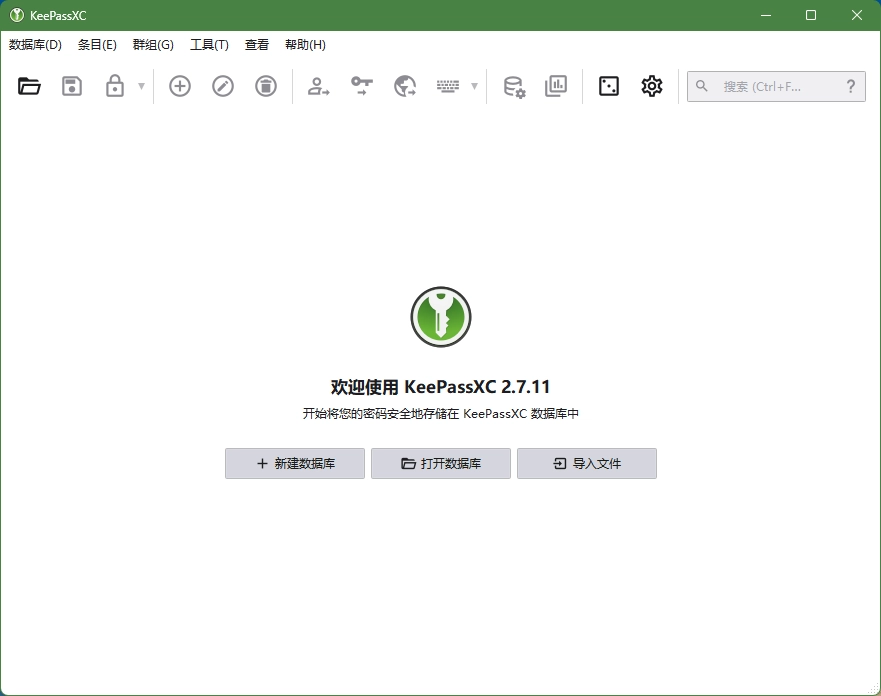Open application settings with the gear icon
Viewport: 881px width, 696px height.
(651, 86)
